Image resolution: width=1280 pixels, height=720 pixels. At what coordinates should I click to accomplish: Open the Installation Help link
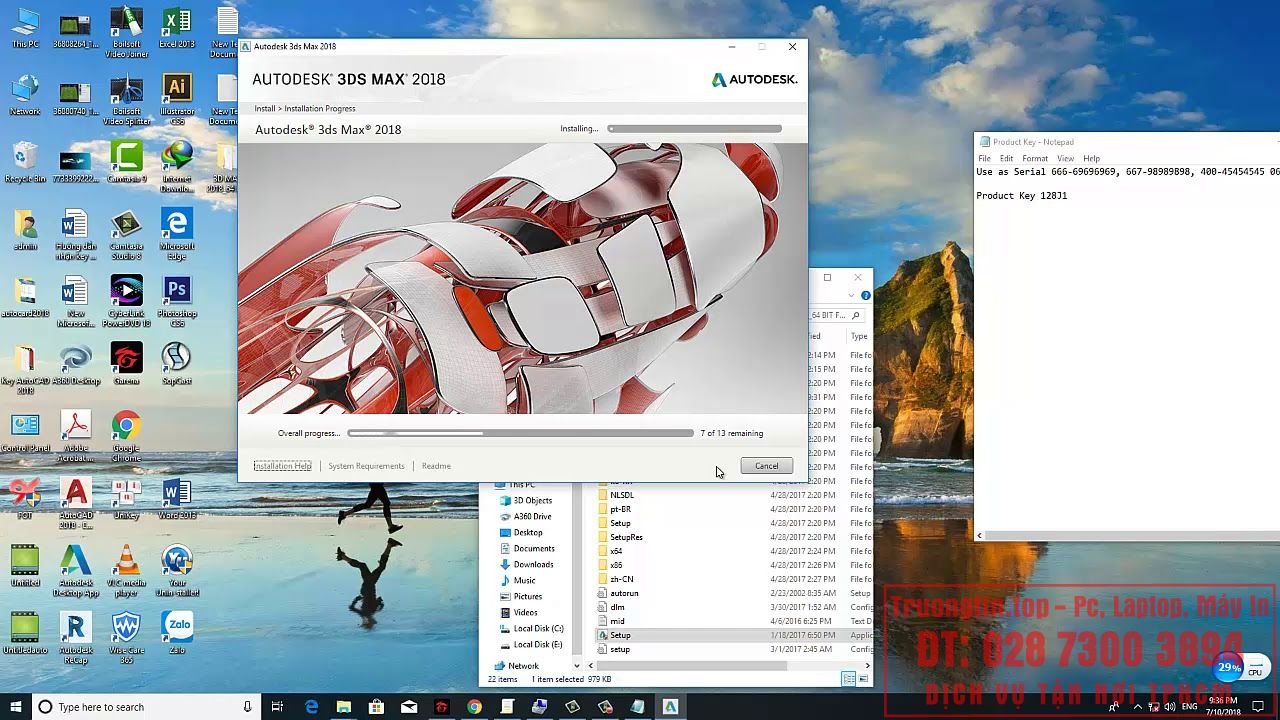282,466
